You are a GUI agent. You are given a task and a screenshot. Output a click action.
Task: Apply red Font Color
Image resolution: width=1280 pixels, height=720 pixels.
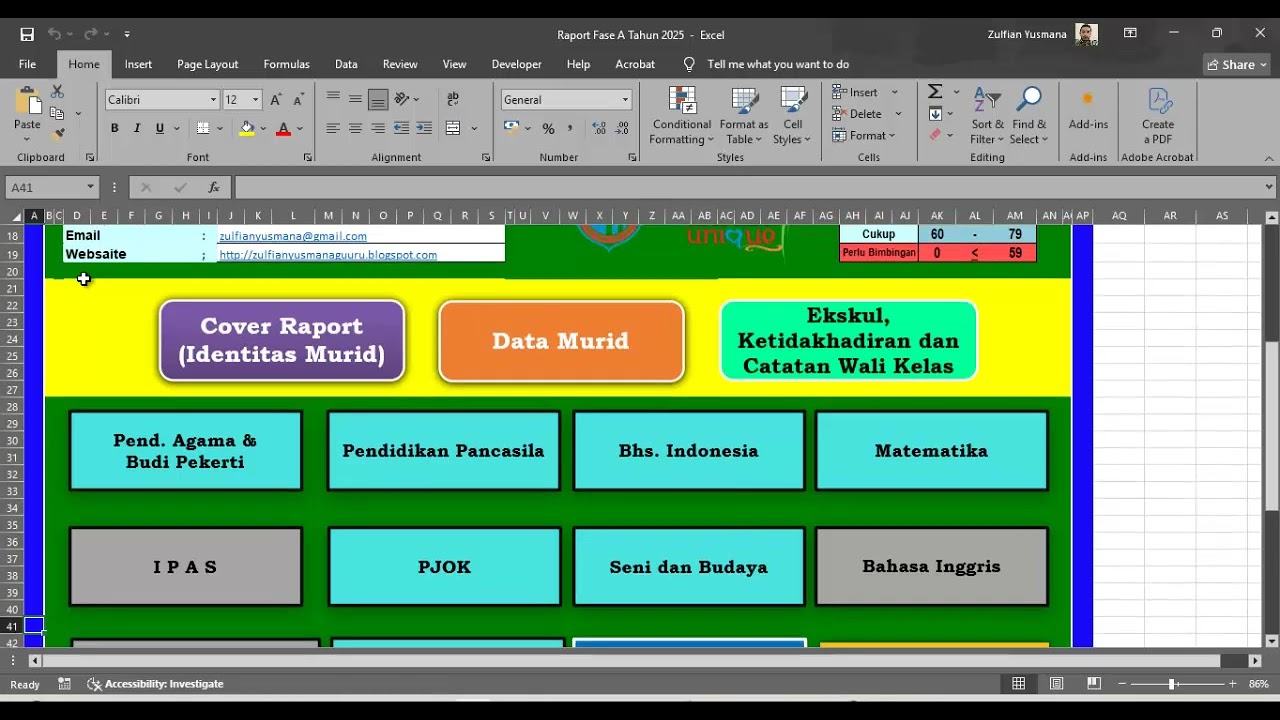click(283, 128)
